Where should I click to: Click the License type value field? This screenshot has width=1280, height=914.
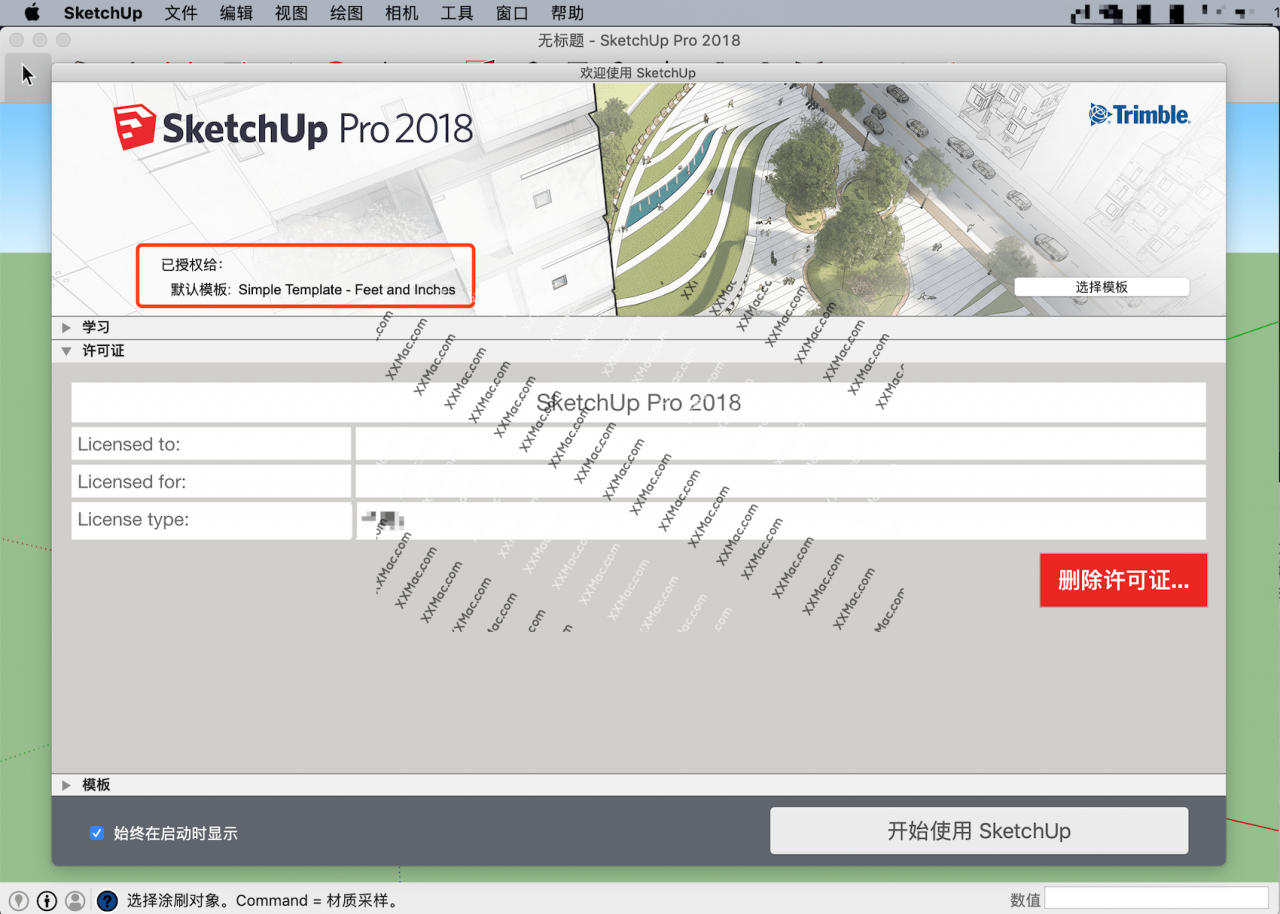(x=781, y=520)
